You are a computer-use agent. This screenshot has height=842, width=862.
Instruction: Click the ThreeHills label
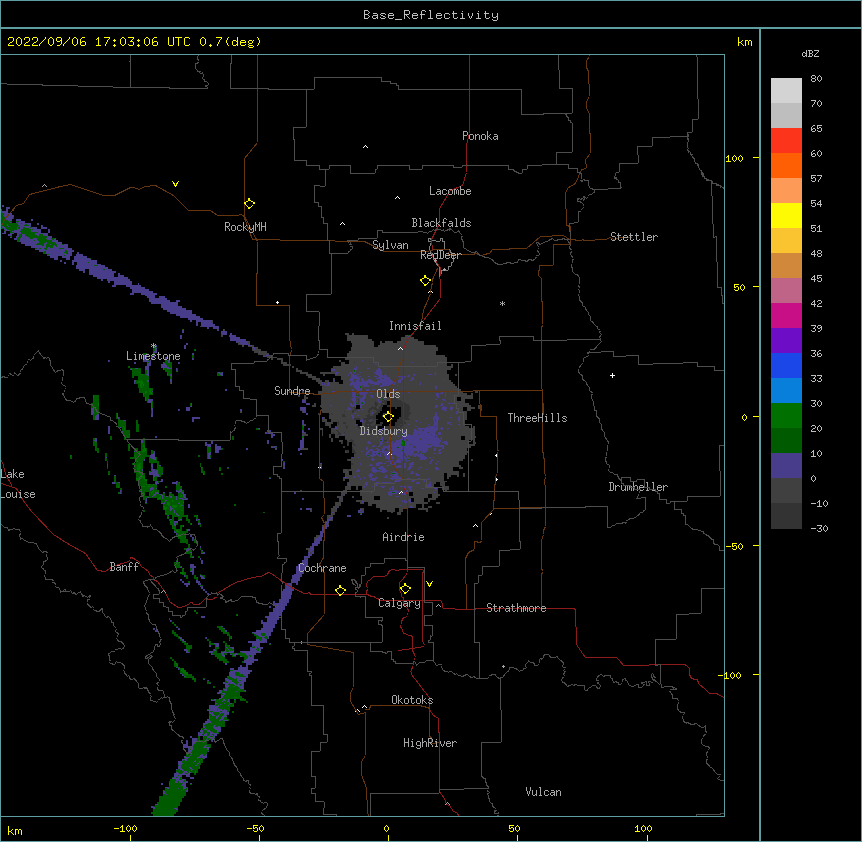[x=537, y=418]
